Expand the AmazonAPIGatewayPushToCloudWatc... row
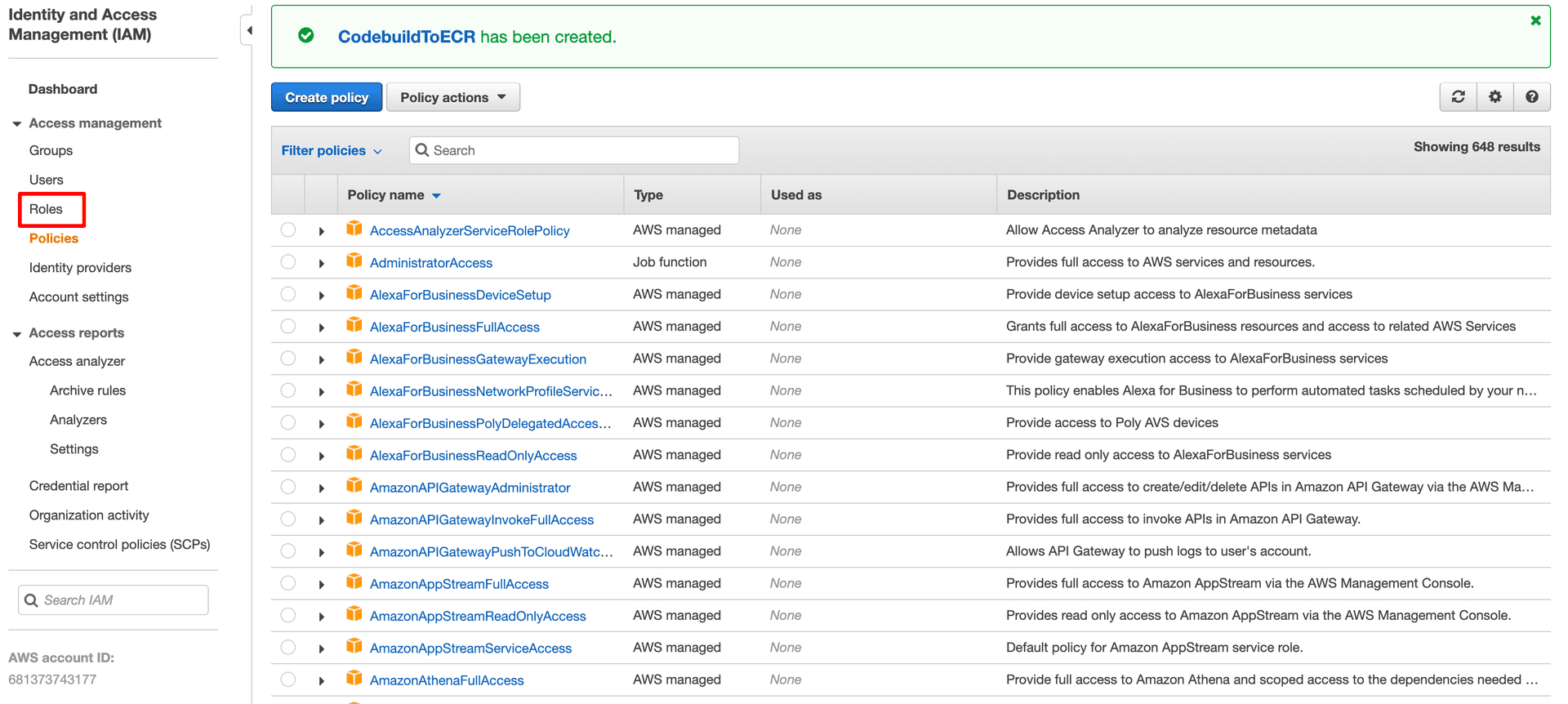Image resolution: width=1568 pixels, height=704 pixels. click(x=322, y=552)
